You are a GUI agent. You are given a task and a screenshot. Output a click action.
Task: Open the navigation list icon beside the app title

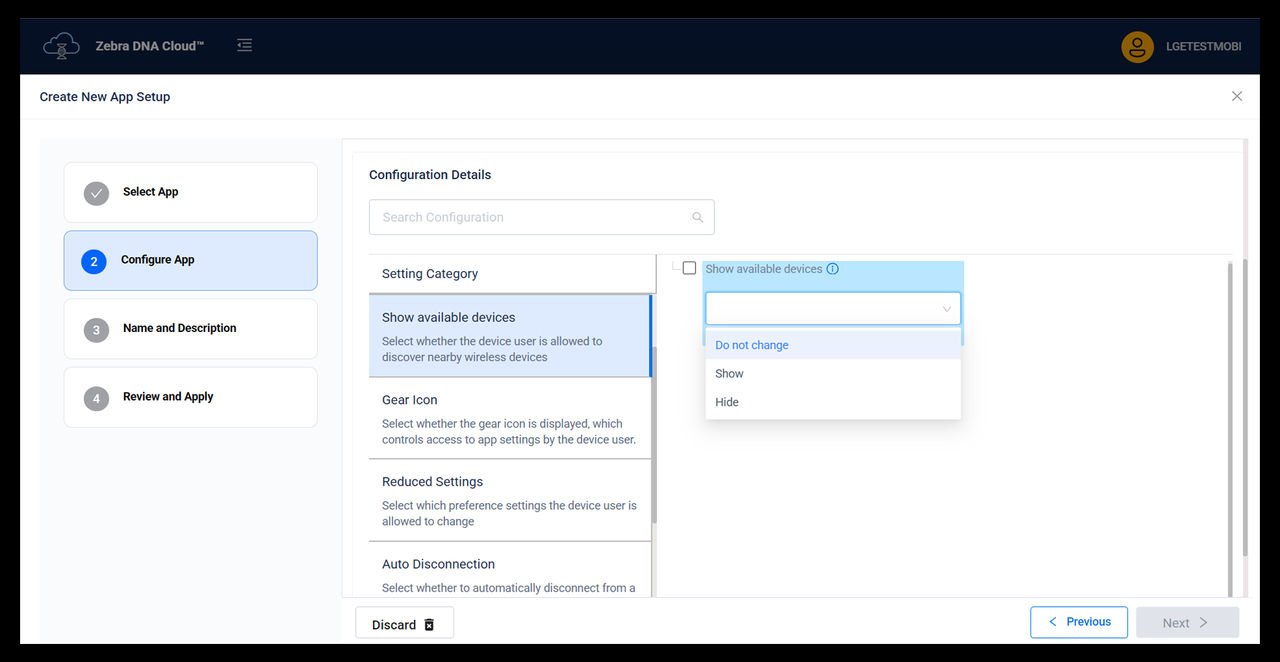coord(244,45)
